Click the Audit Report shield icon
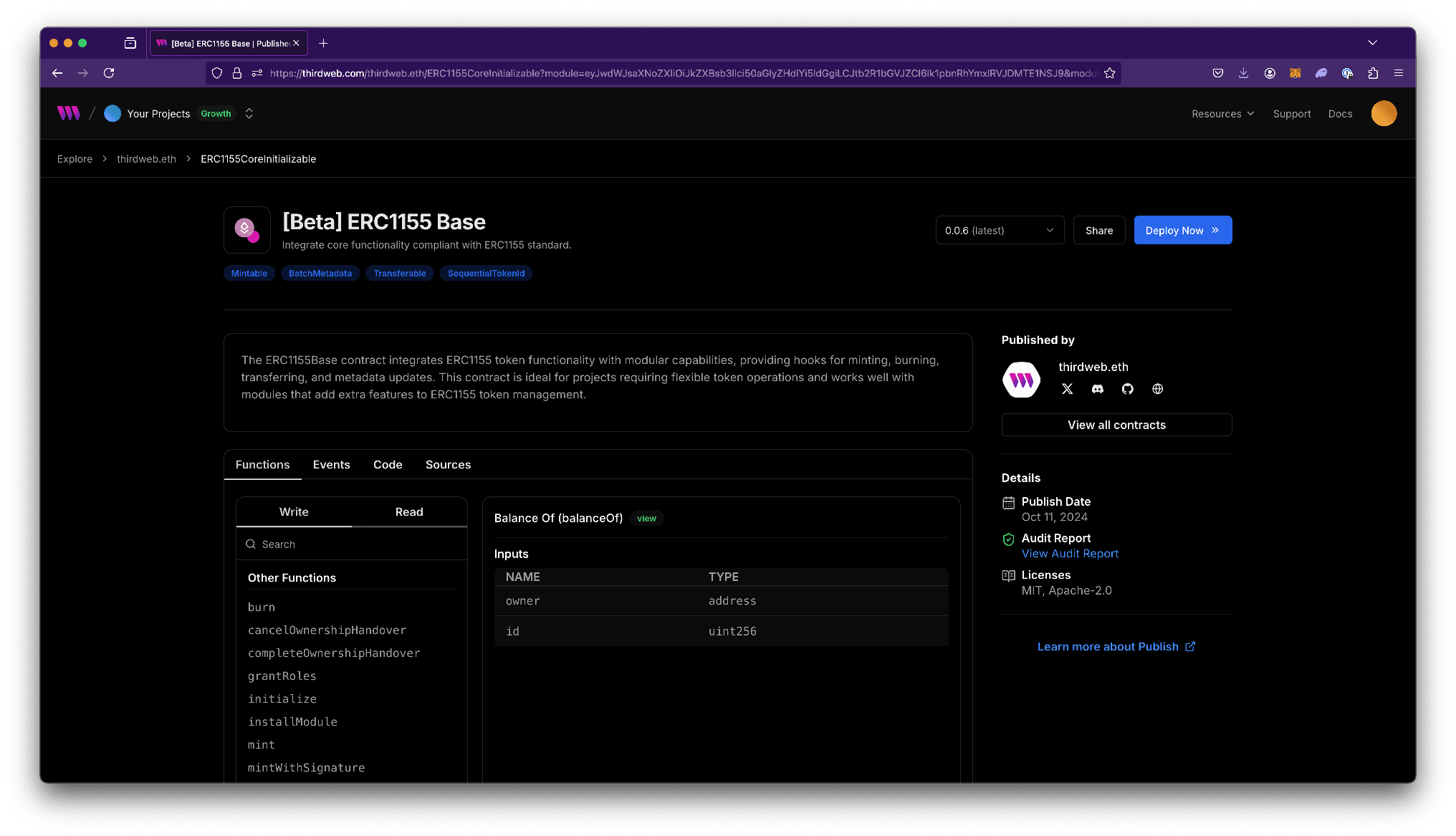The height and width of the screenshot is (836, 1456). (x=1008, y=539)
